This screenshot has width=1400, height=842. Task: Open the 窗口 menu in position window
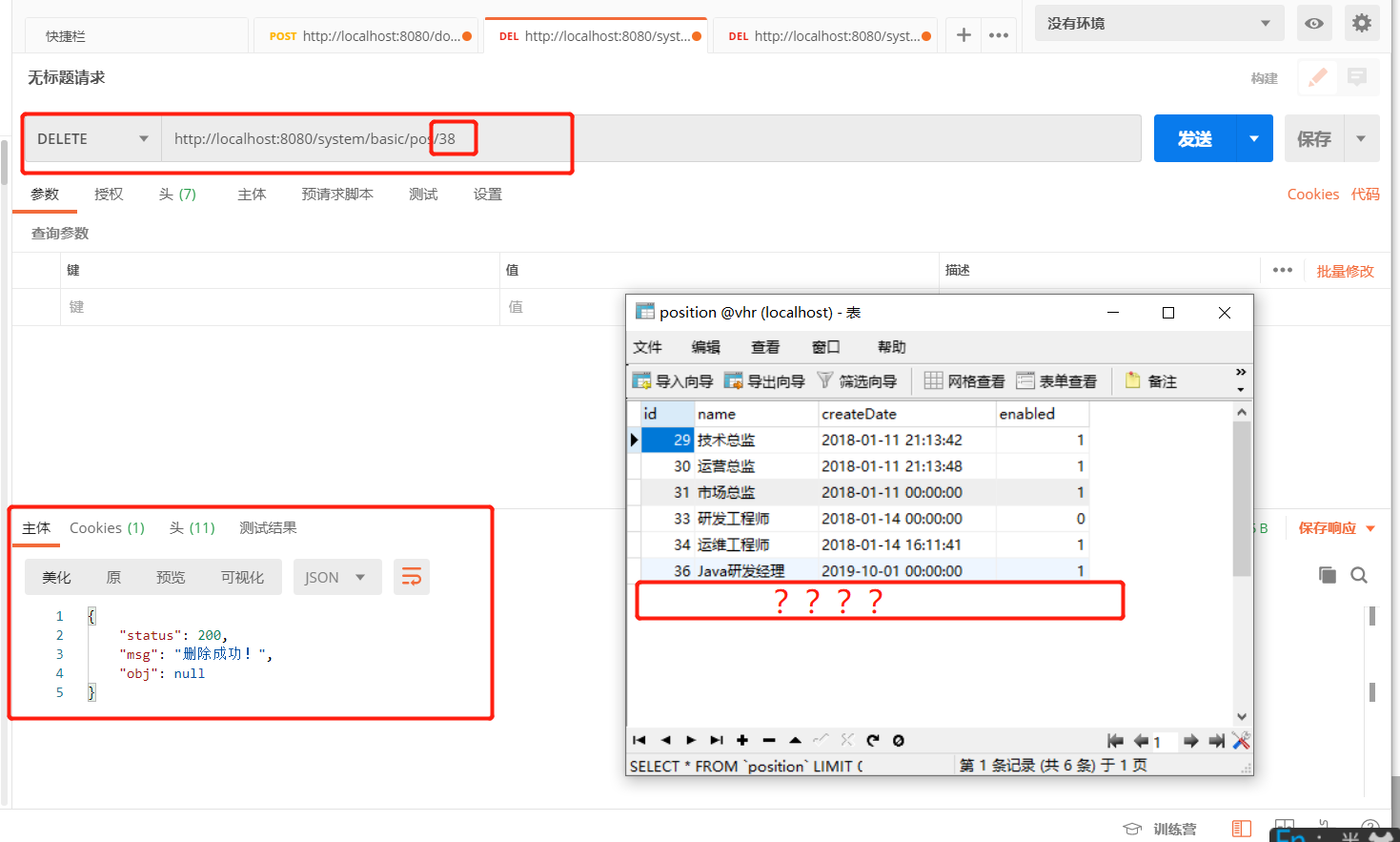pyautogui.click(x=825, y=347)
